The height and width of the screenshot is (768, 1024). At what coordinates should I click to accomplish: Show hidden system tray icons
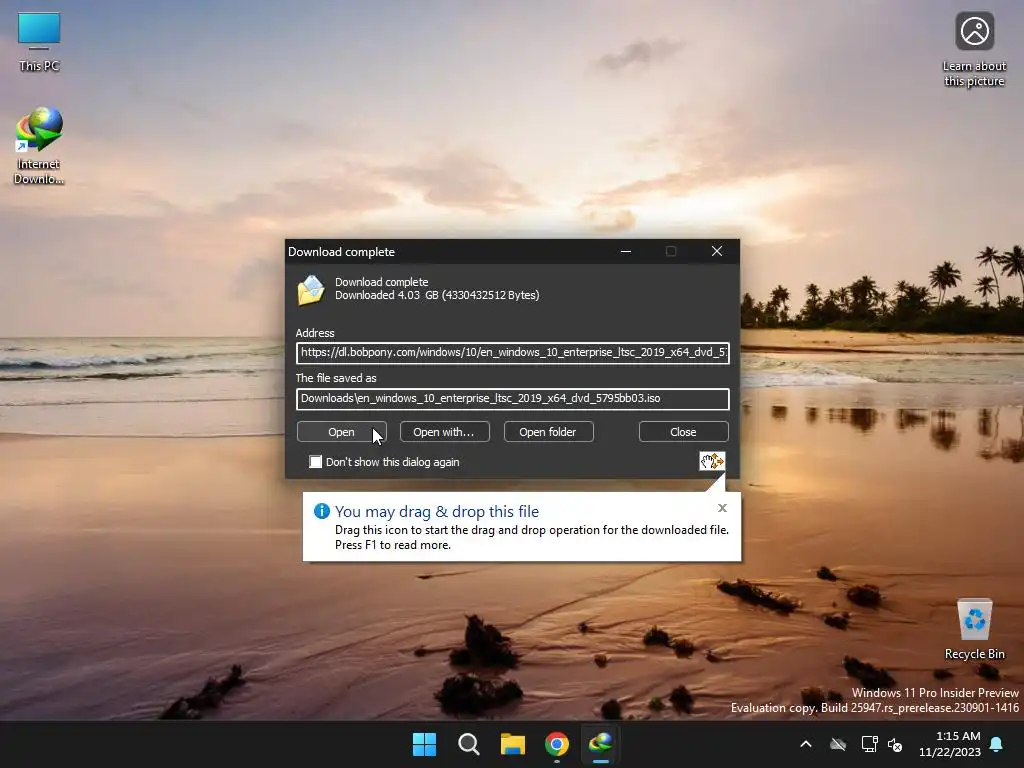(x=806, y=744)
